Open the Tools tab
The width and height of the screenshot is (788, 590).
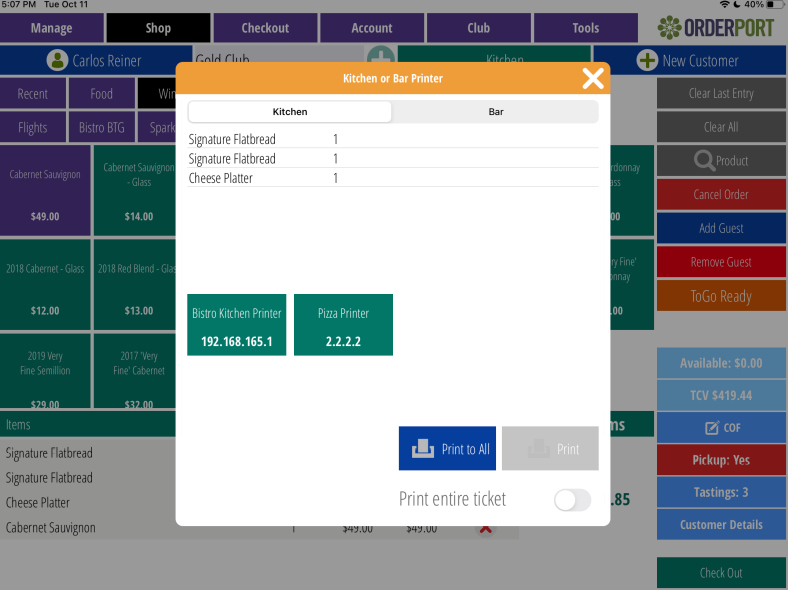[585, 28]
